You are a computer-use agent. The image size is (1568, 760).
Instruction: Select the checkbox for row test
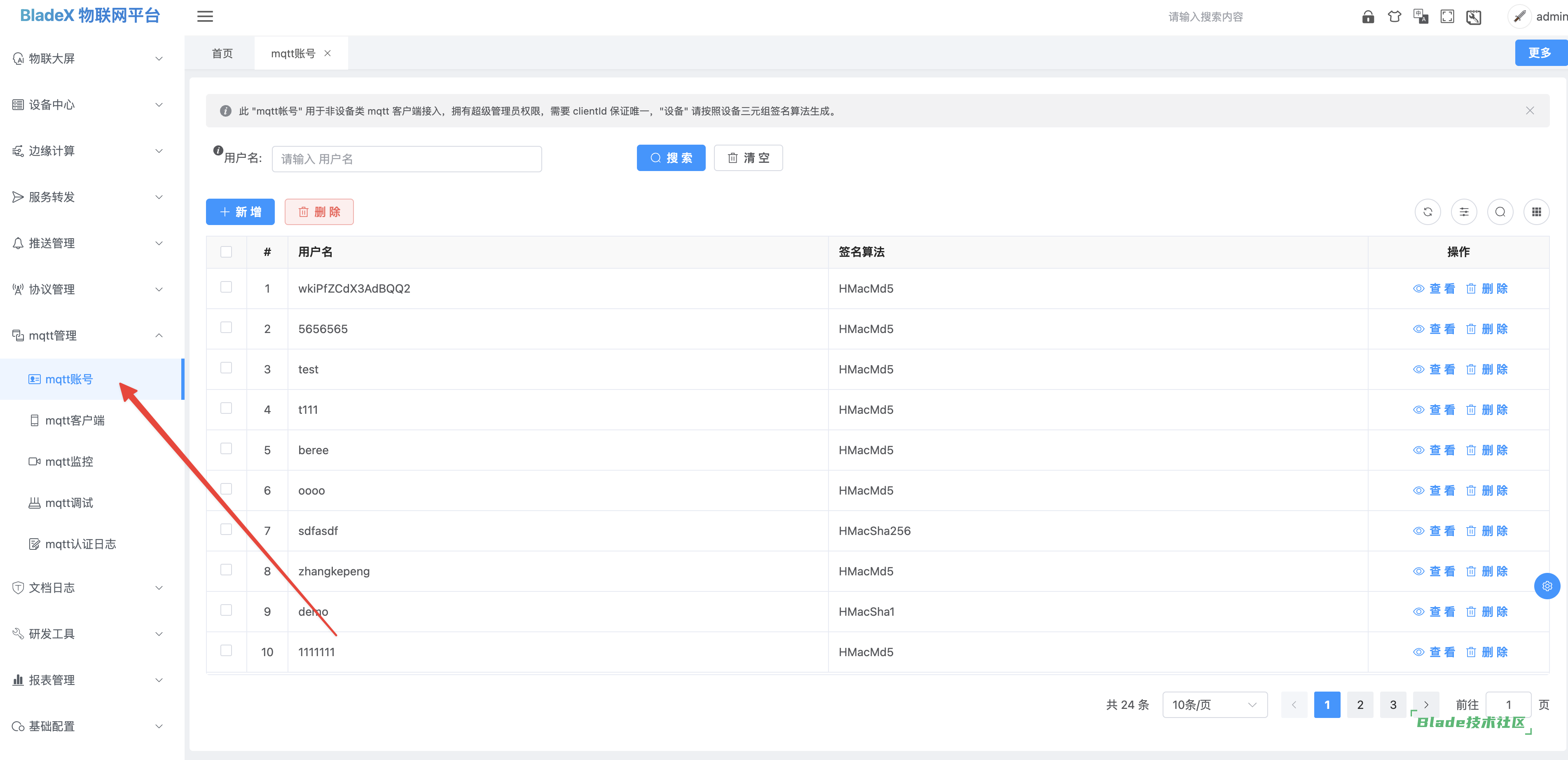click(x=226, y=368)
